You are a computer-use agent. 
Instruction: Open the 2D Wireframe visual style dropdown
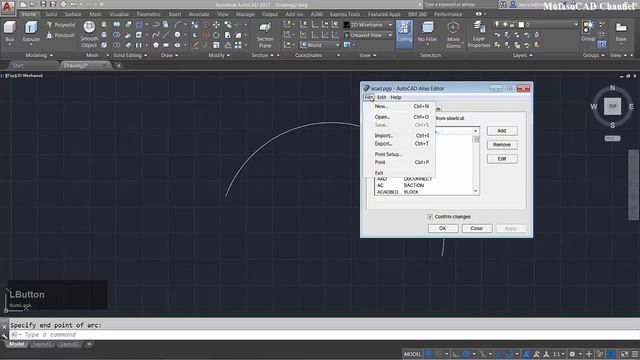(368, 25)
